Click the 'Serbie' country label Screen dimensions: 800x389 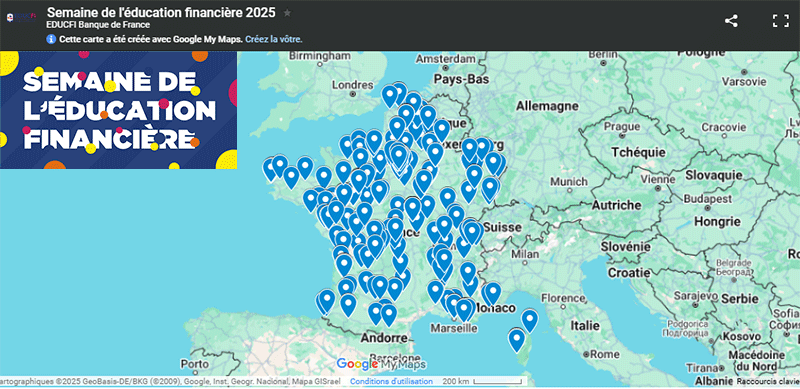pyautogui.click(x=740, y=298)
